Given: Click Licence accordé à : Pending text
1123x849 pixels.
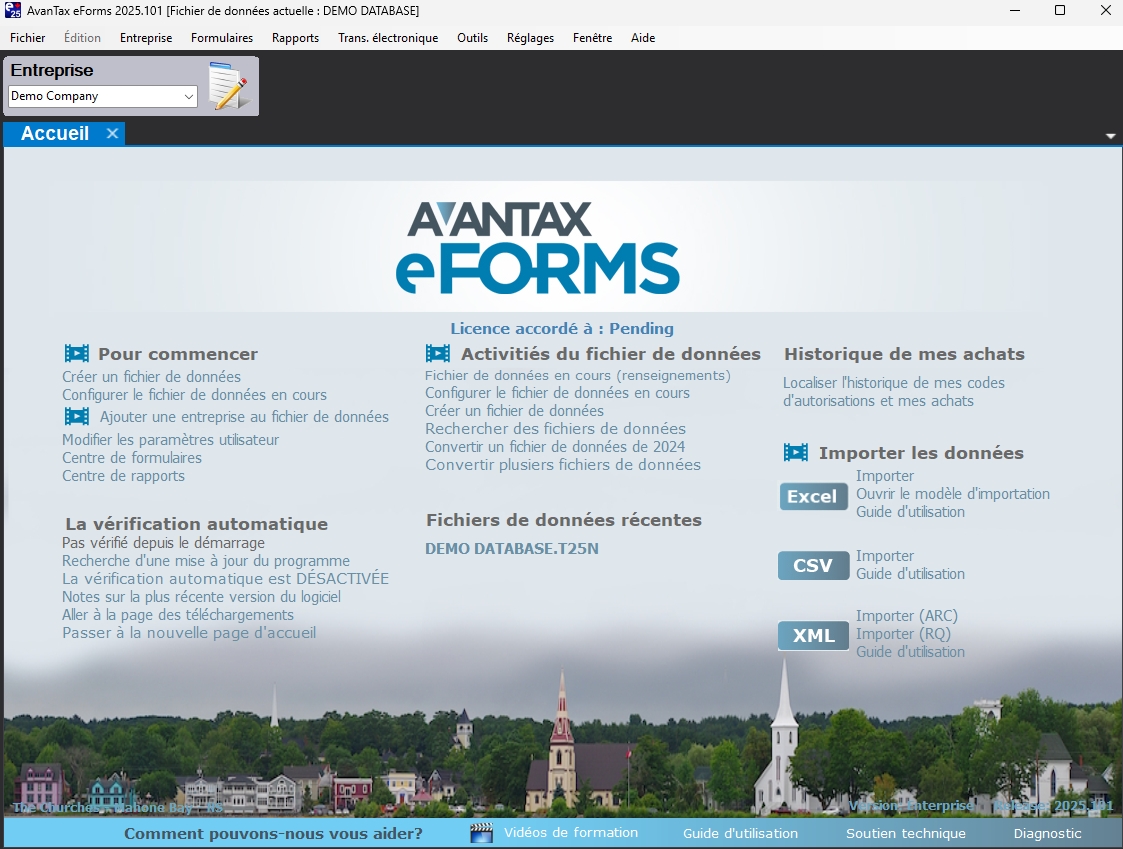Looking at the screenshot, I should [x=562, y=328].
